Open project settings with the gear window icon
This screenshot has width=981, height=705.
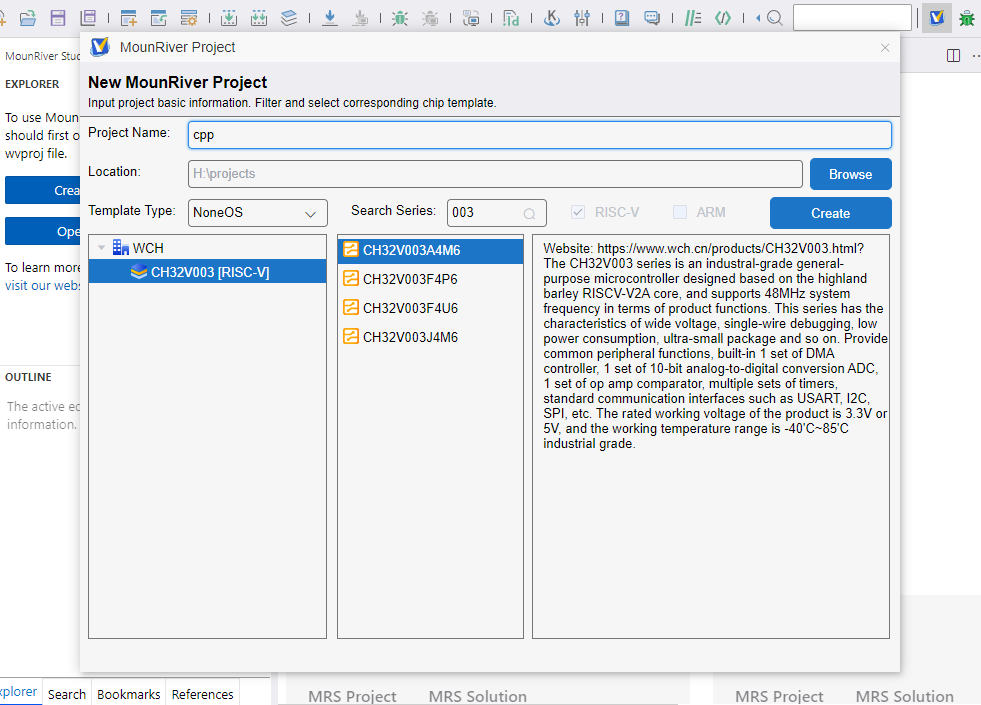click(x=188, y=18)
